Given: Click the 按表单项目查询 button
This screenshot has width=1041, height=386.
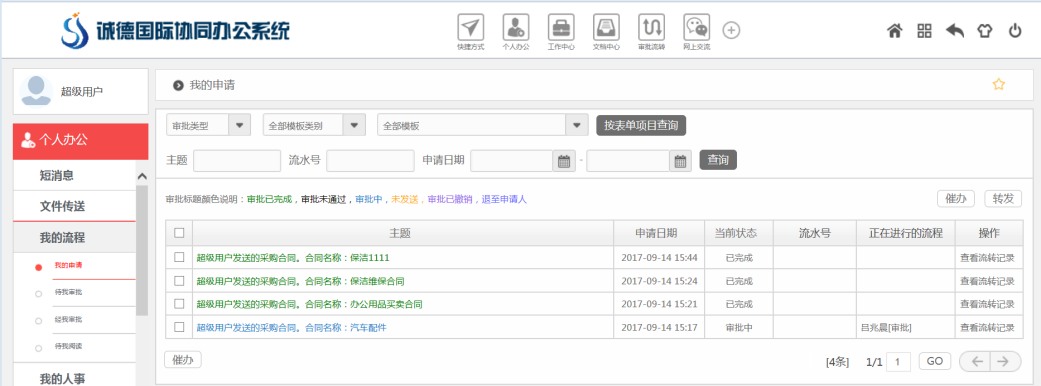Looking at the screenshot, I should [641, 125].
